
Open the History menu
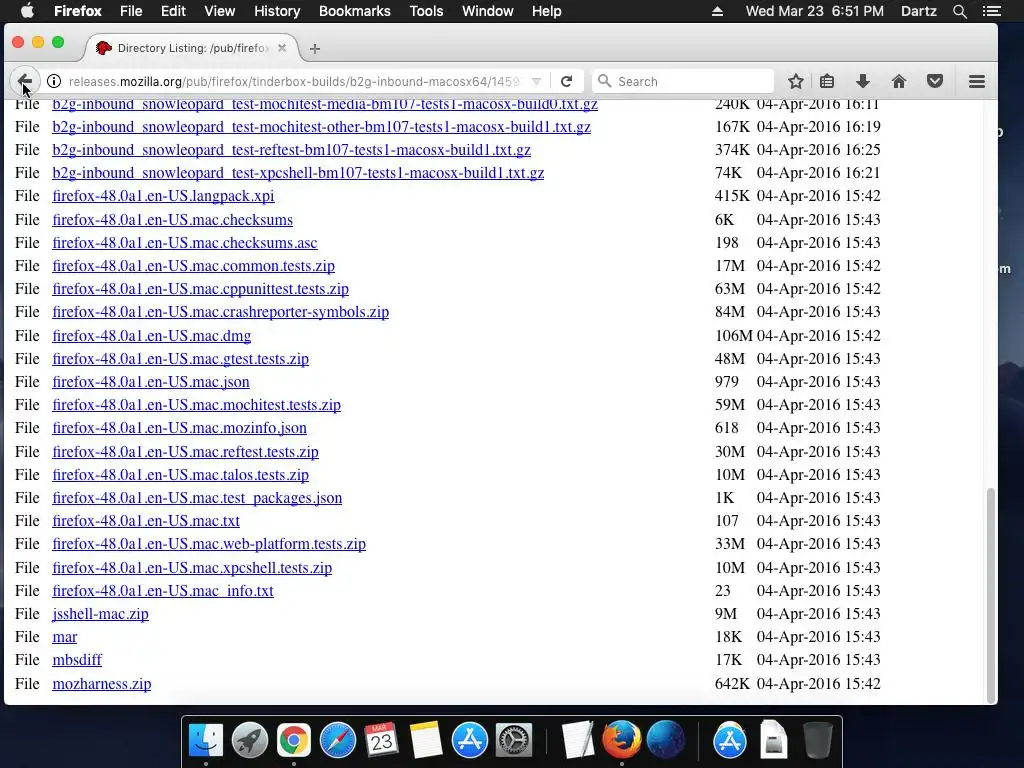click(x=277, y=11)
